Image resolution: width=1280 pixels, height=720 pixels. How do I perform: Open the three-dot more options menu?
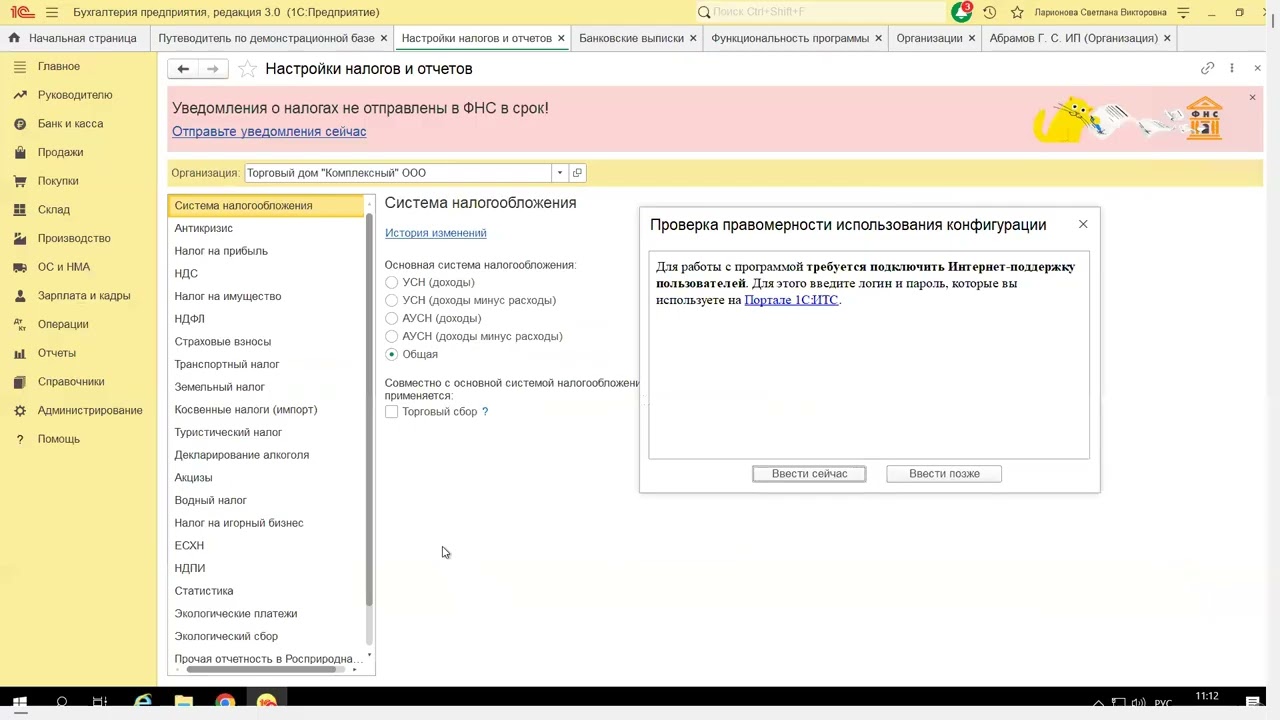[1232, 68]
